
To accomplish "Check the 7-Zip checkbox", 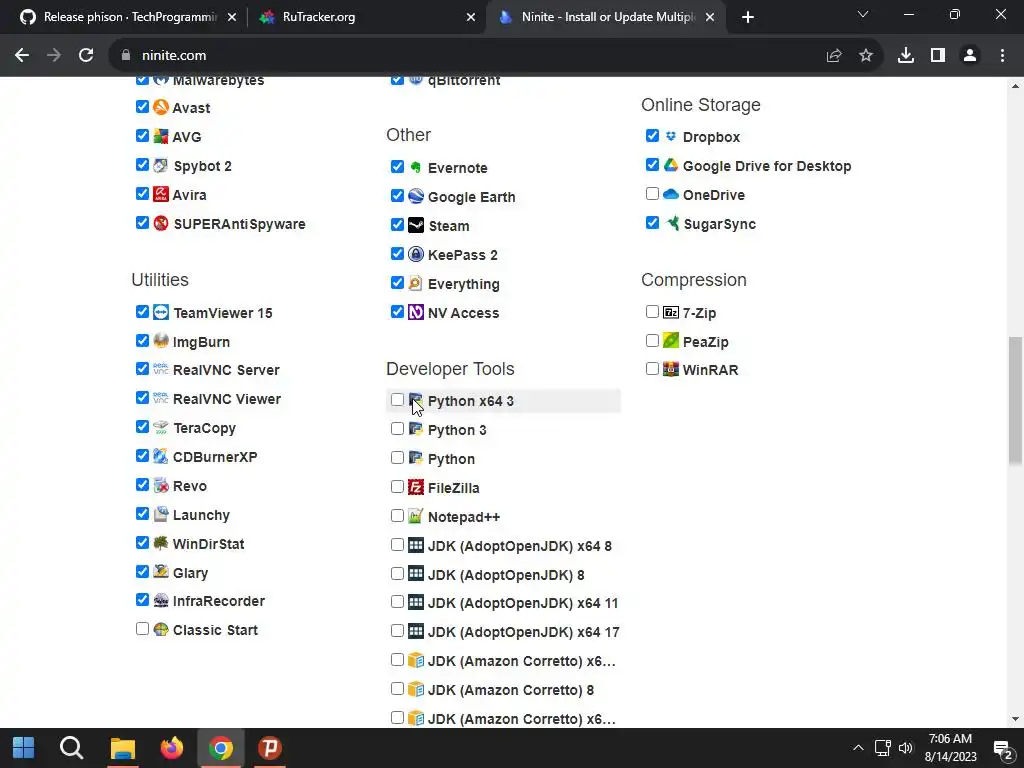I will (x=652, y=312).
